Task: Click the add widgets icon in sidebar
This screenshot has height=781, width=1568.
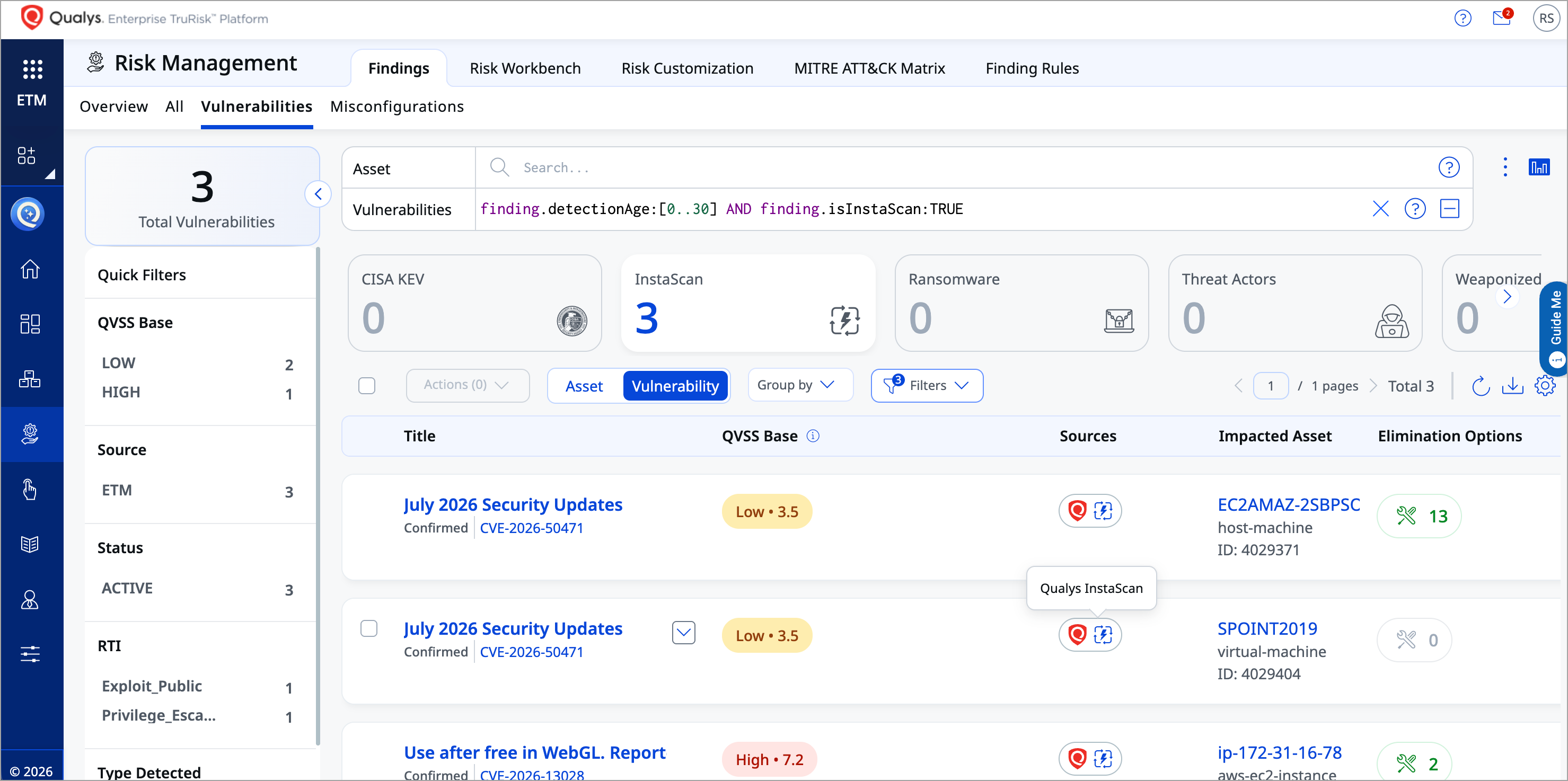Action: pos(27,156)
